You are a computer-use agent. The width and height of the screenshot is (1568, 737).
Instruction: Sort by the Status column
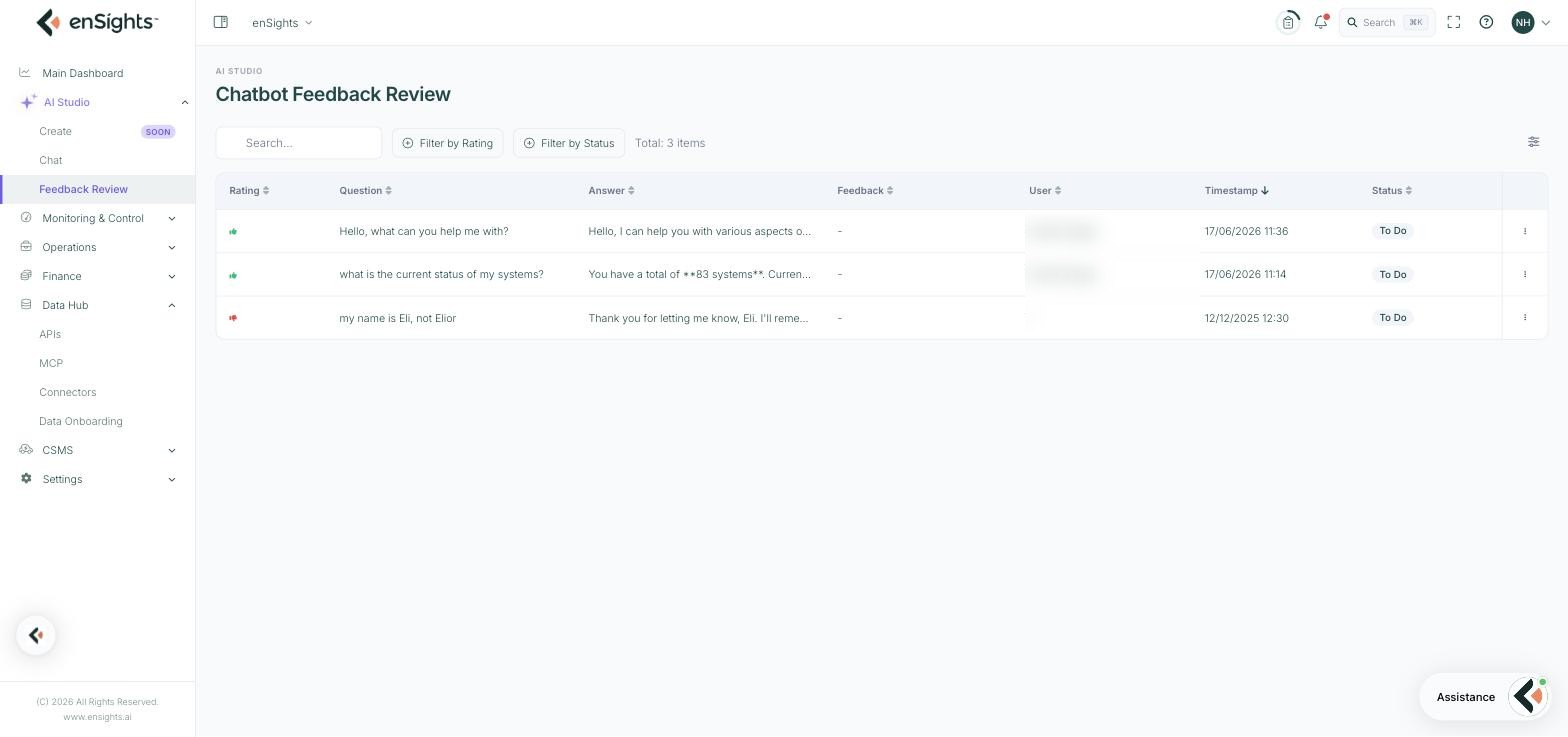click(1392, 190)
